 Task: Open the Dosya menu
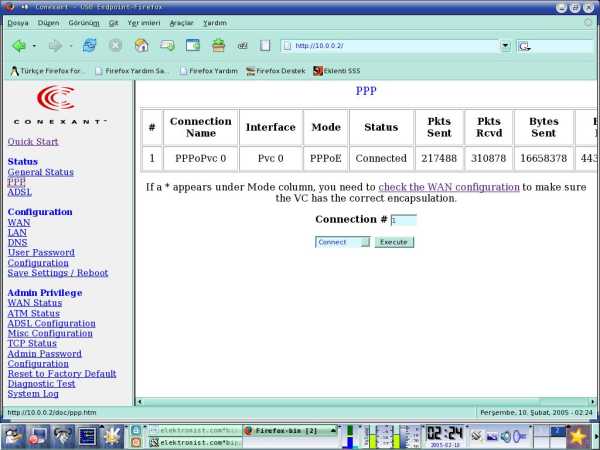[18, 22]
